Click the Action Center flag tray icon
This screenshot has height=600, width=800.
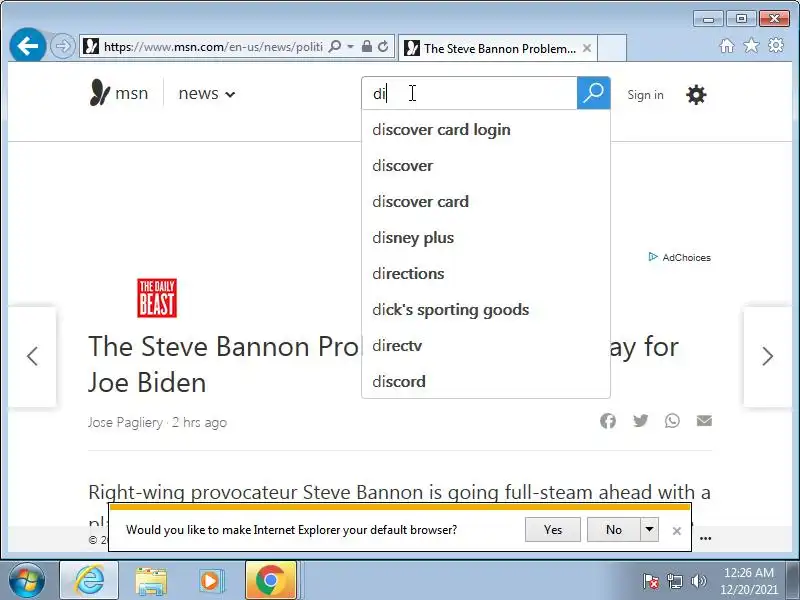click(x=651, y=581)
